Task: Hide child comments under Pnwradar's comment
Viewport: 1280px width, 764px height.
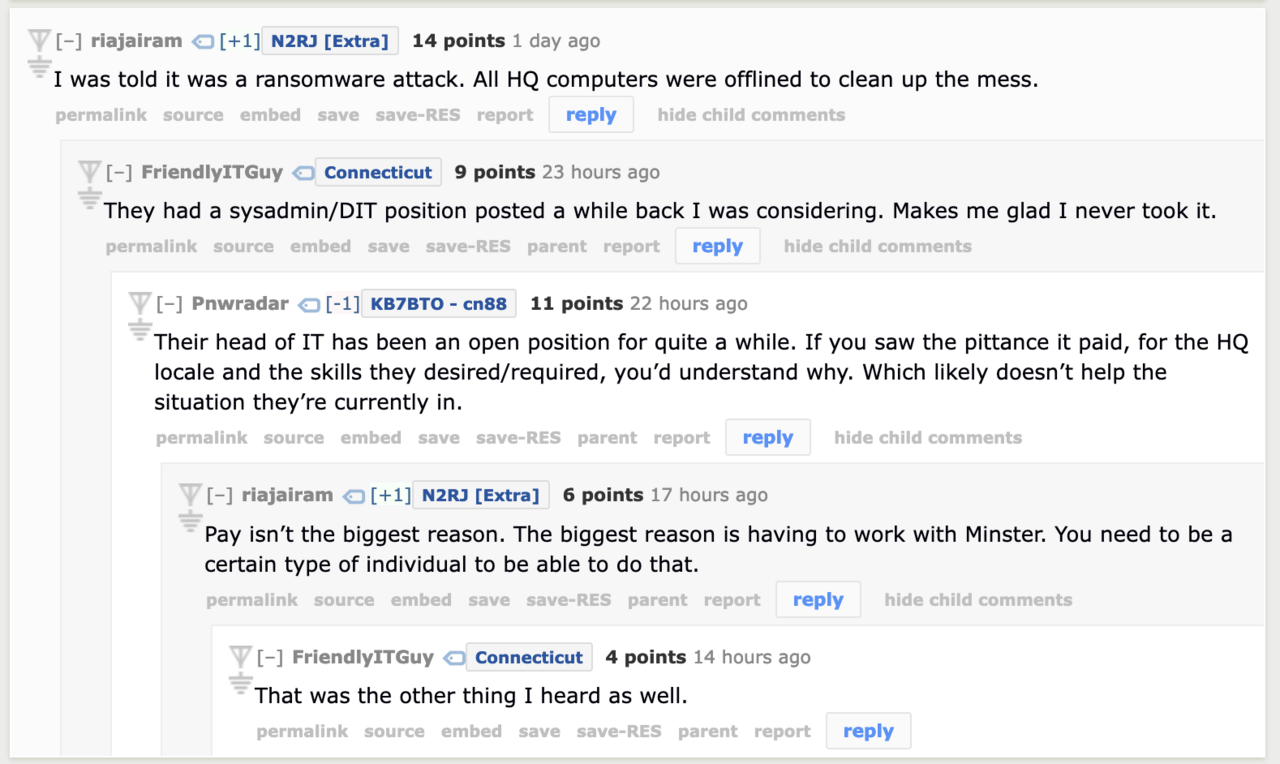Action: (927, 438)
